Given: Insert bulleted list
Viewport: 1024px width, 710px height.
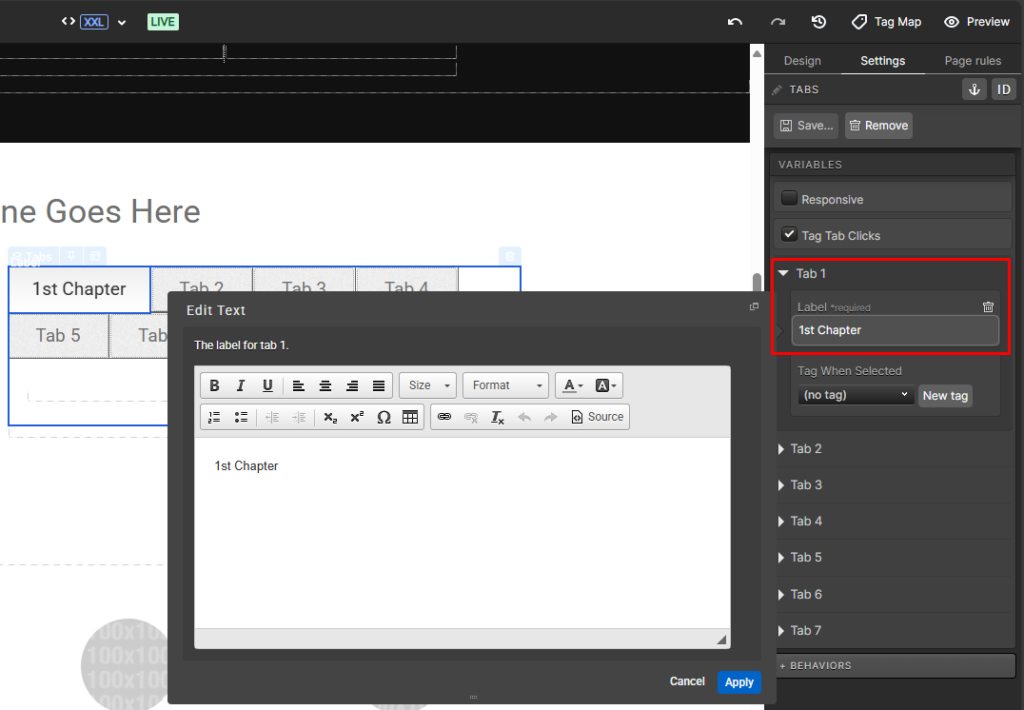Looking at the screenshot, I should 241,417.
